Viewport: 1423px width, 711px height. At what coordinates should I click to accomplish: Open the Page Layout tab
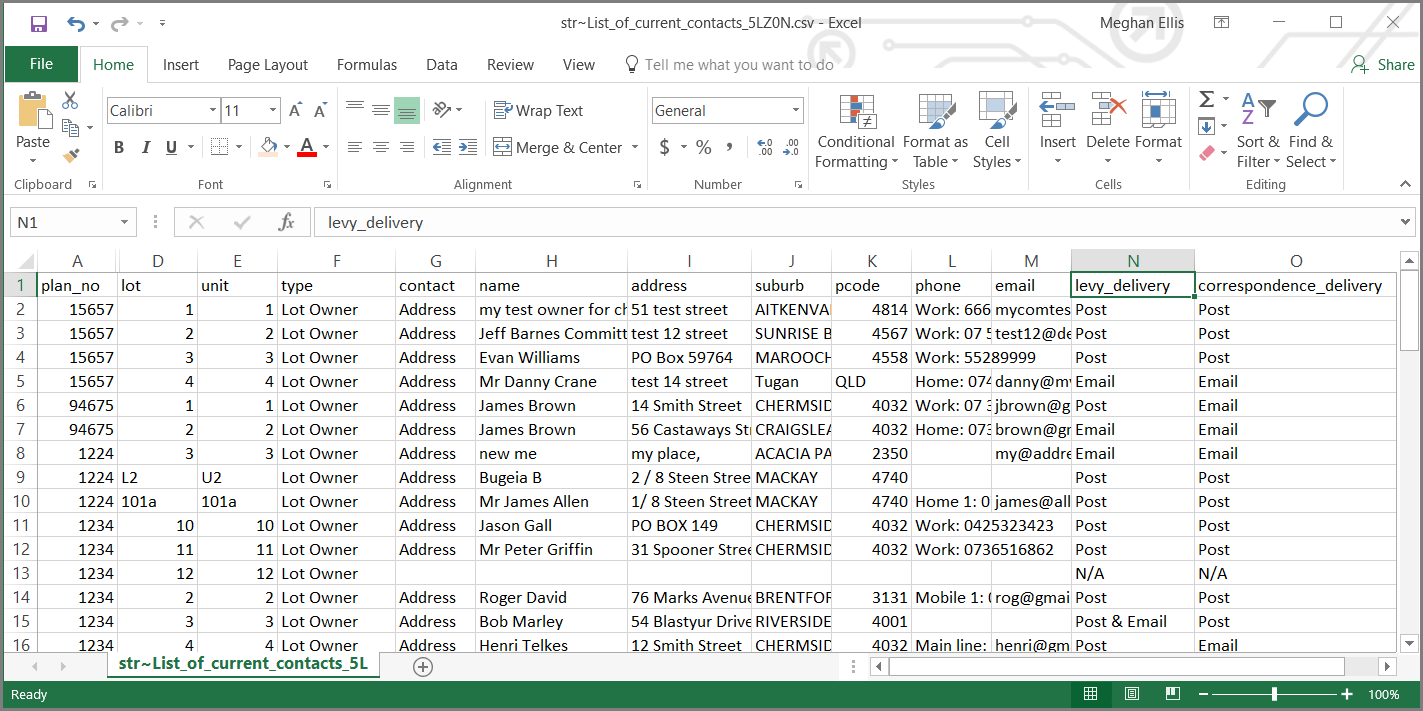pos(267,65)
